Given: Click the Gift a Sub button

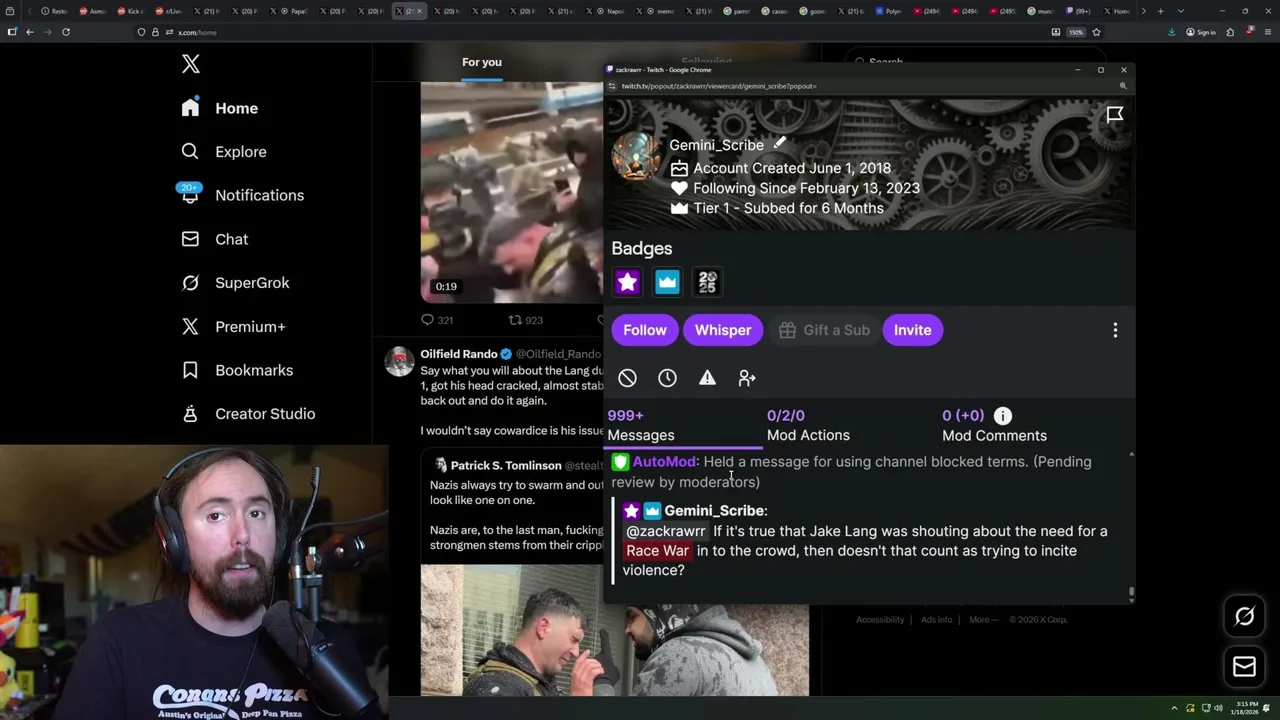Looking at the screenshot, I should point(824,330).
